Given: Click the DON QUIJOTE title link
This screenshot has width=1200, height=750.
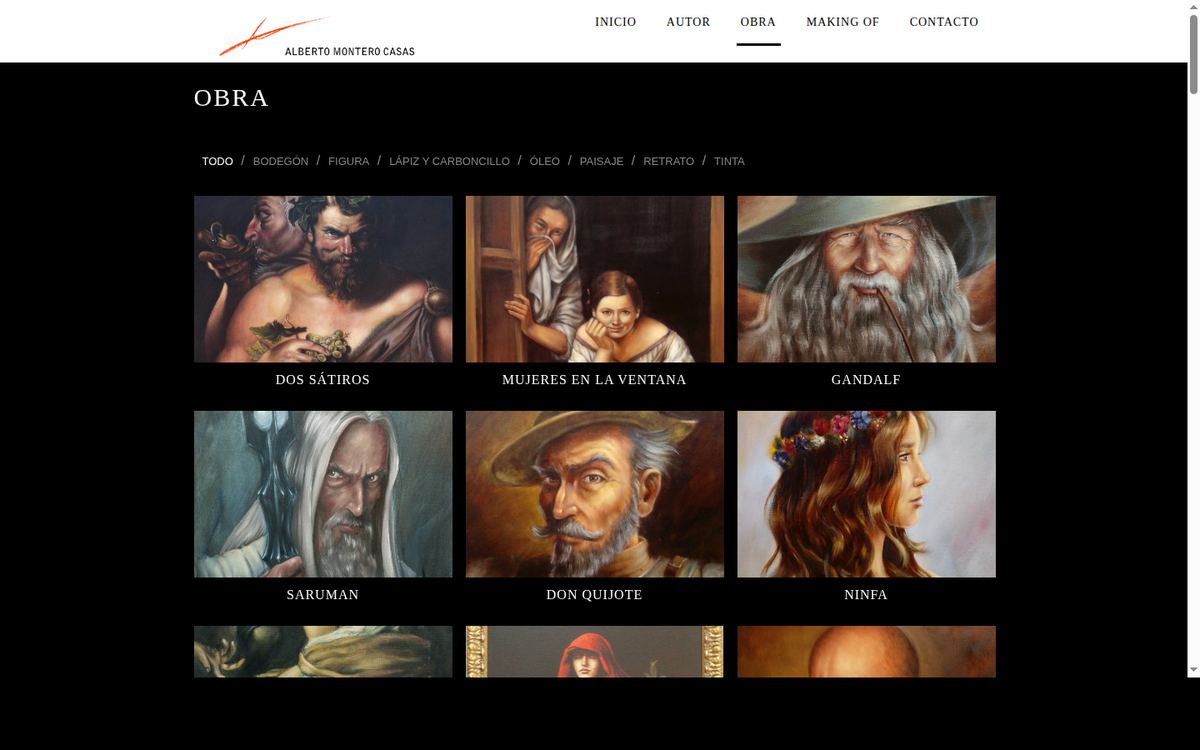Looking at the screenshot, I should [x=594, y=595].
